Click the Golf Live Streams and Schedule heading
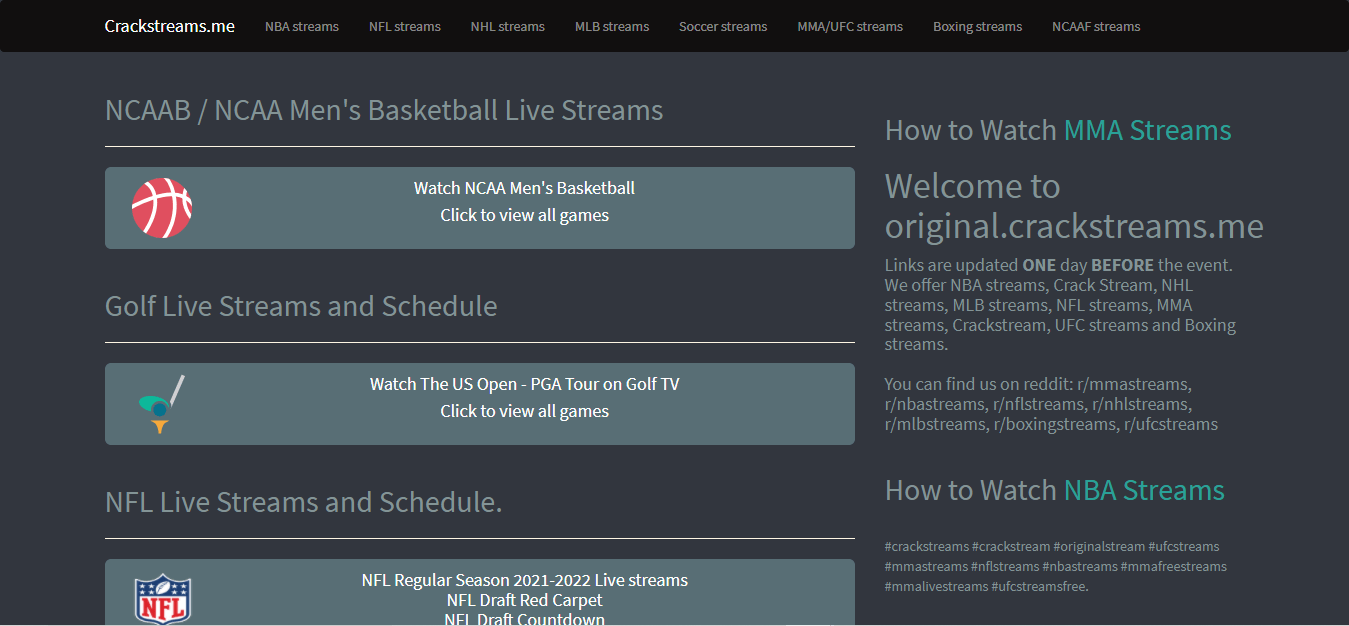The image size is (1349, 626). point(301,306)
